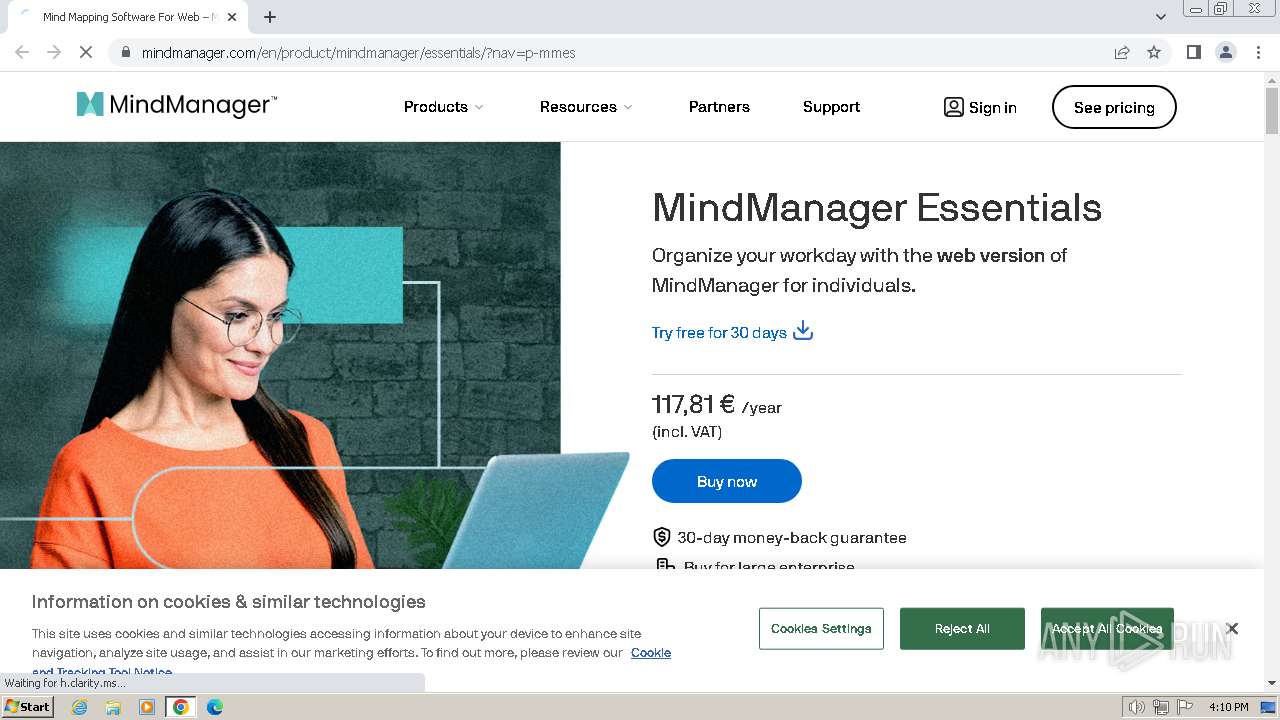Open the tab search chevron
Screen dimensions: 1280x720
[1161, 16]
